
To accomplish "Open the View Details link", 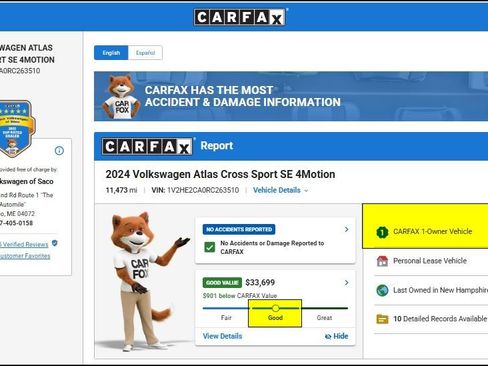I will tap(222, 336).
